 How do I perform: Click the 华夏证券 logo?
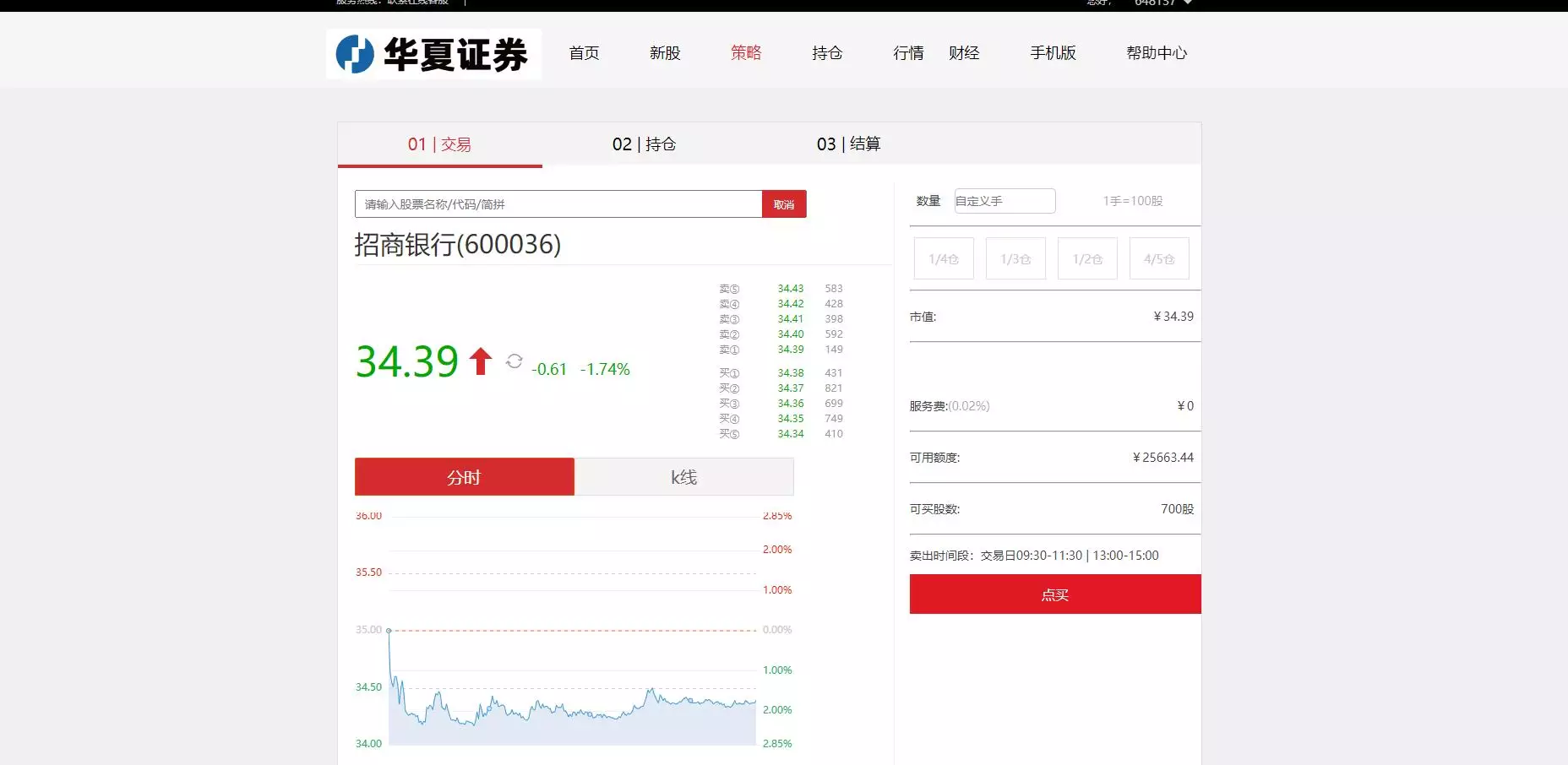433,54
